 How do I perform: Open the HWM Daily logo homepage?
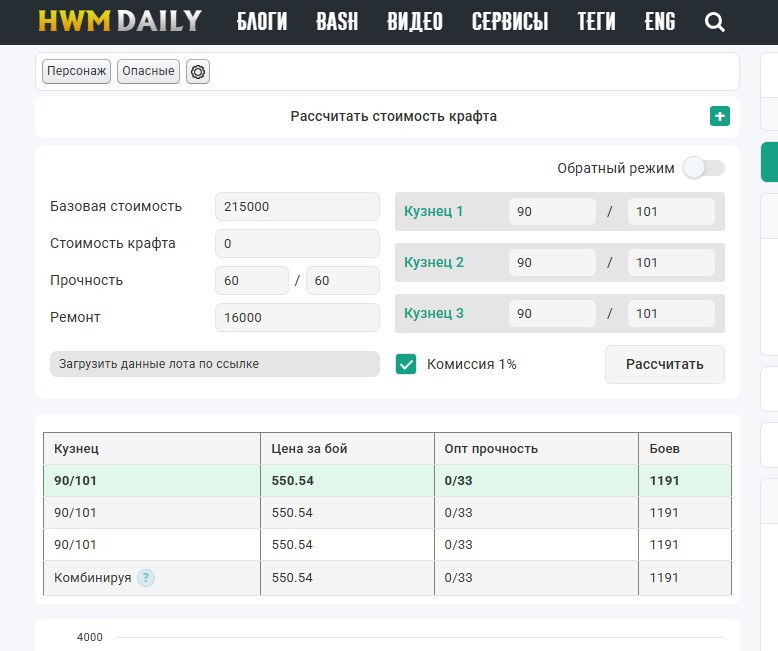tap(120, 21)
